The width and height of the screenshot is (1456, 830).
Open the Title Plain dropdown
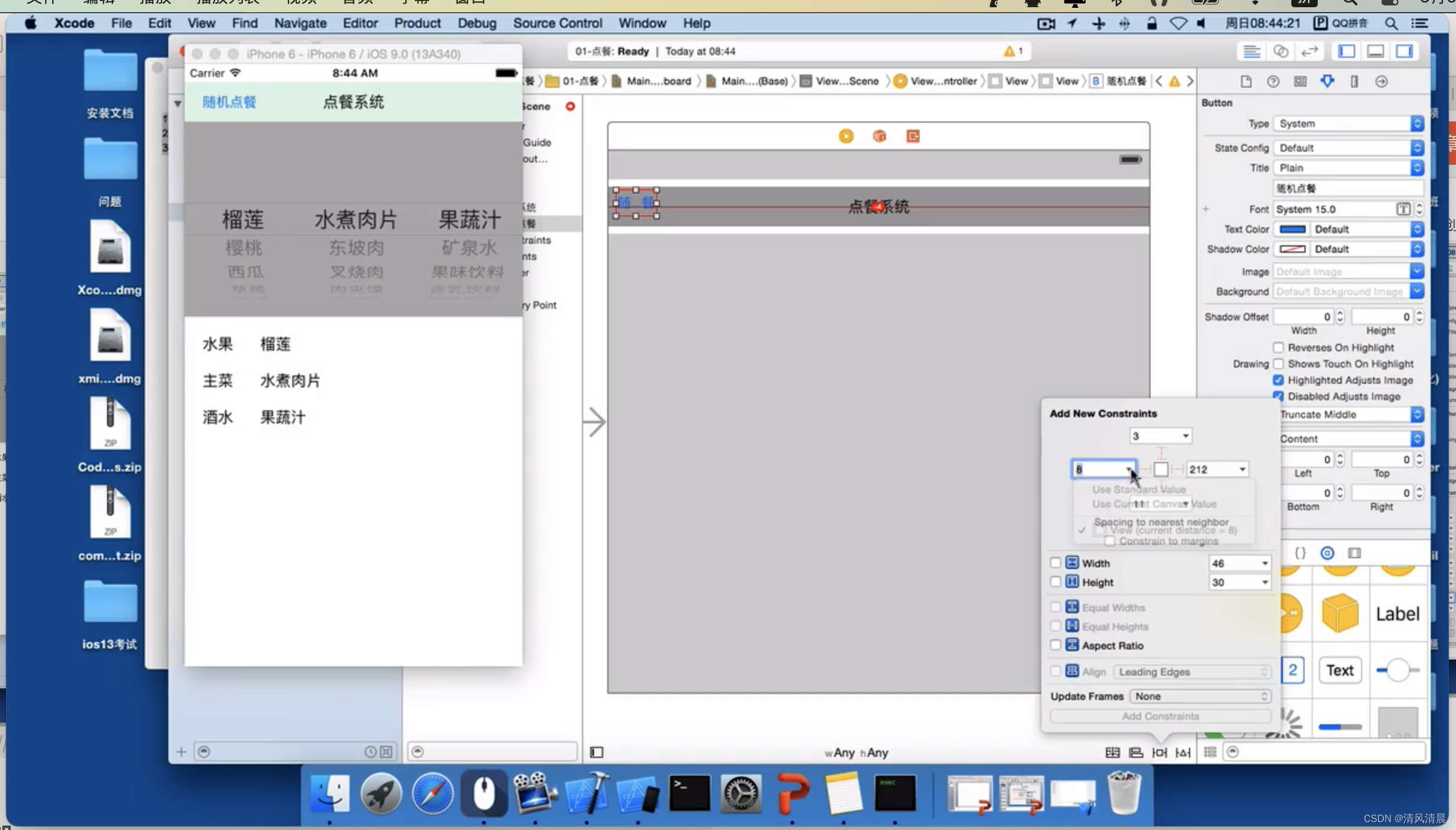tap(1348, 168)
